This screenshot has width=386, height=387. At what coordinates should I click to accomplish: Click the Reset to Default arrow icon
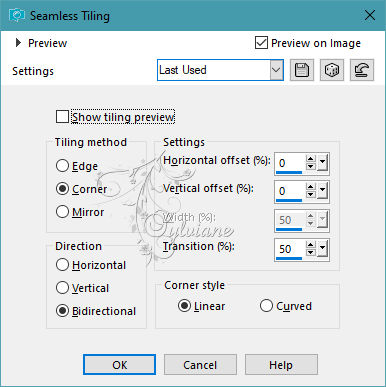pos(362,70)
